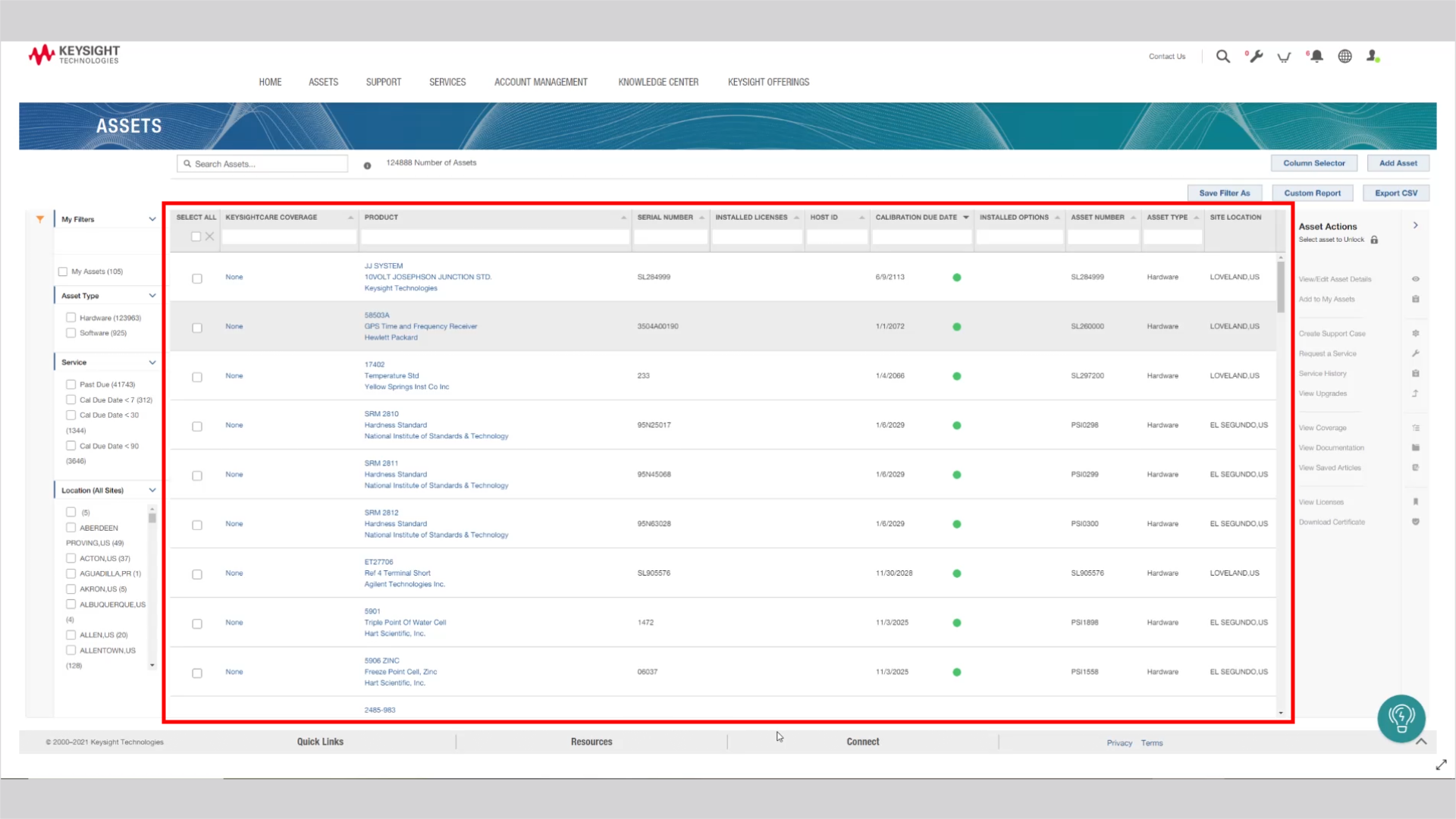Open the SUPPORT menu
The width and height of the screenshot is (1456, 819).
pyautogui.click(x=383, y=82)
